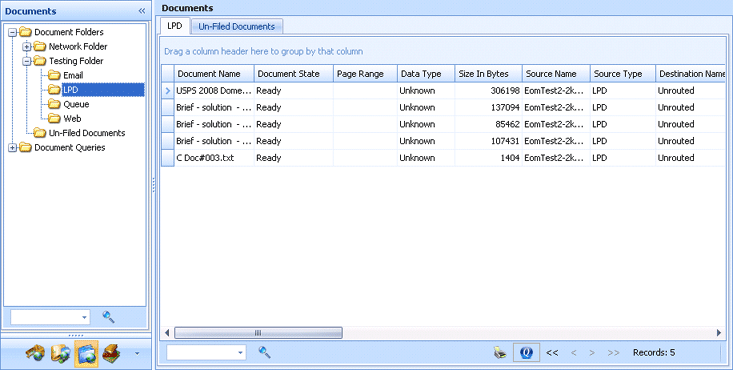
Task: Click the size cell 1404
Action: (x=489, y=158)
